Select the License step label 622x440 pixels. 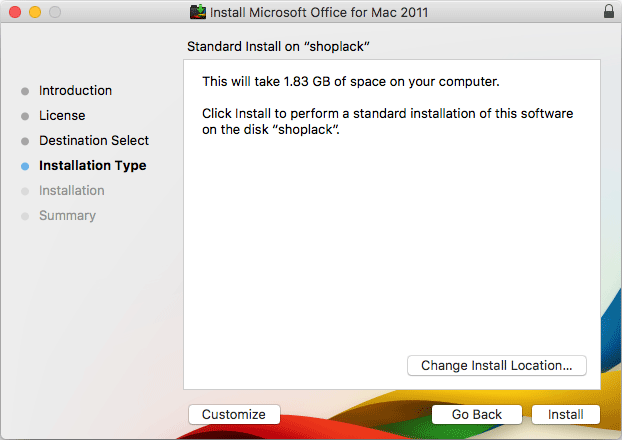tap(62, 115)
